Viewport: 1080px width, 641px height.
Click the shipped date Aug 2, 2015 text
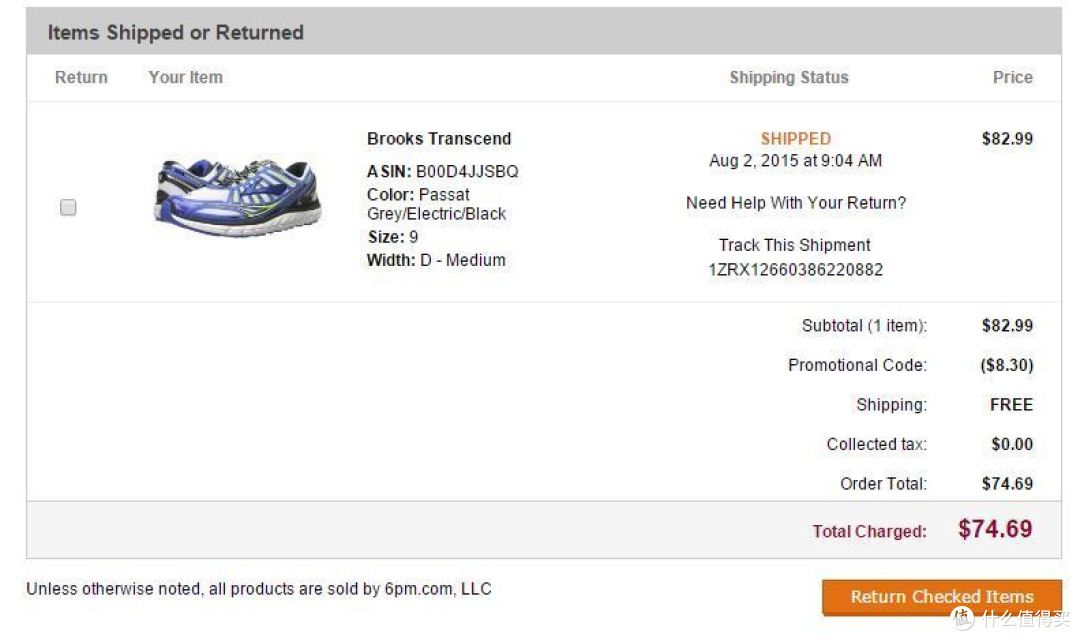coord(796,160)
